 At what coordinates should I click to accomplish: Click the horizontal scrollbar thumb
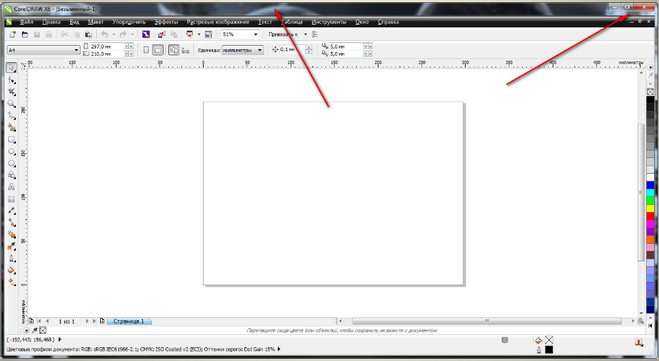(487, 321)
